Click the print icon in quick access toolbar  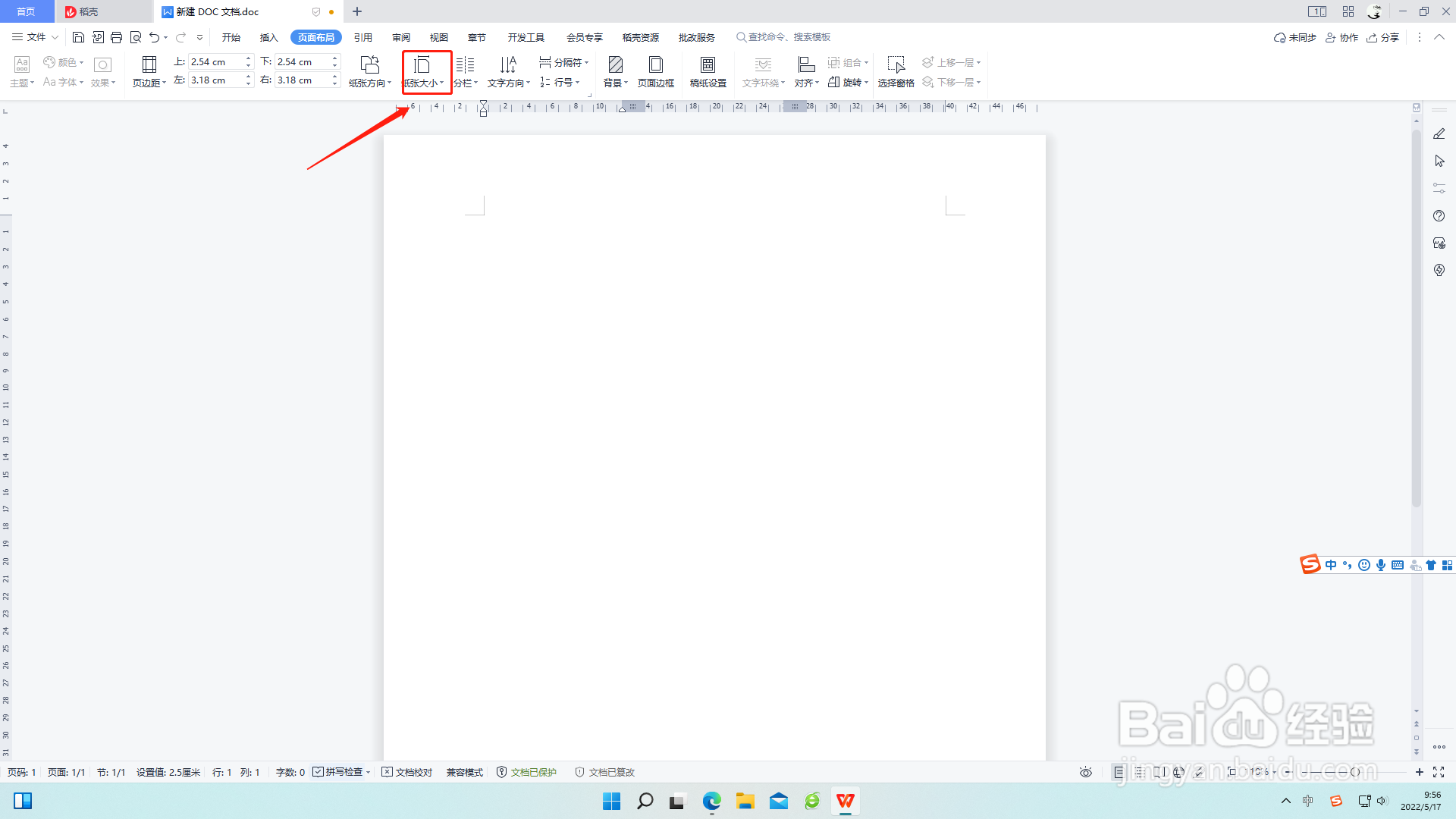pos(116,37)
